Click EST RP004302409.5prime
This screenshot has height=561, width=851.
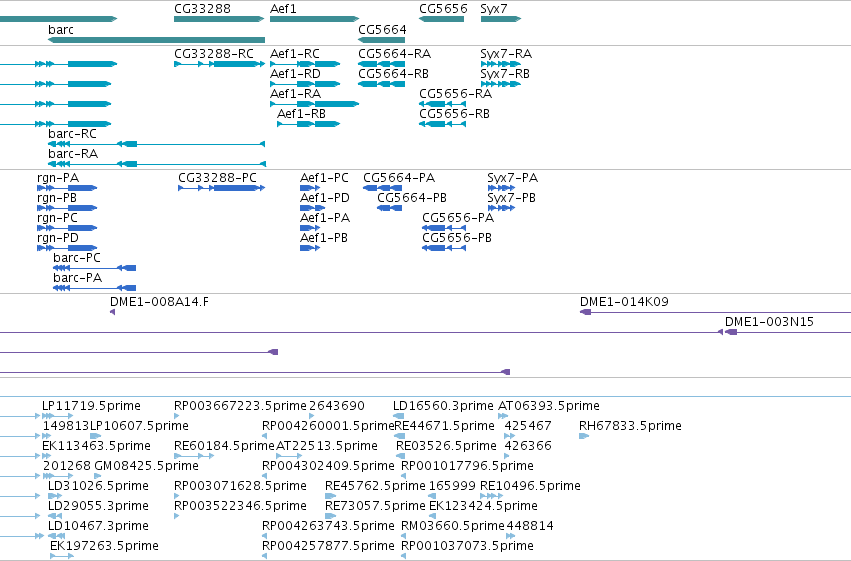(x=328, y=466)
